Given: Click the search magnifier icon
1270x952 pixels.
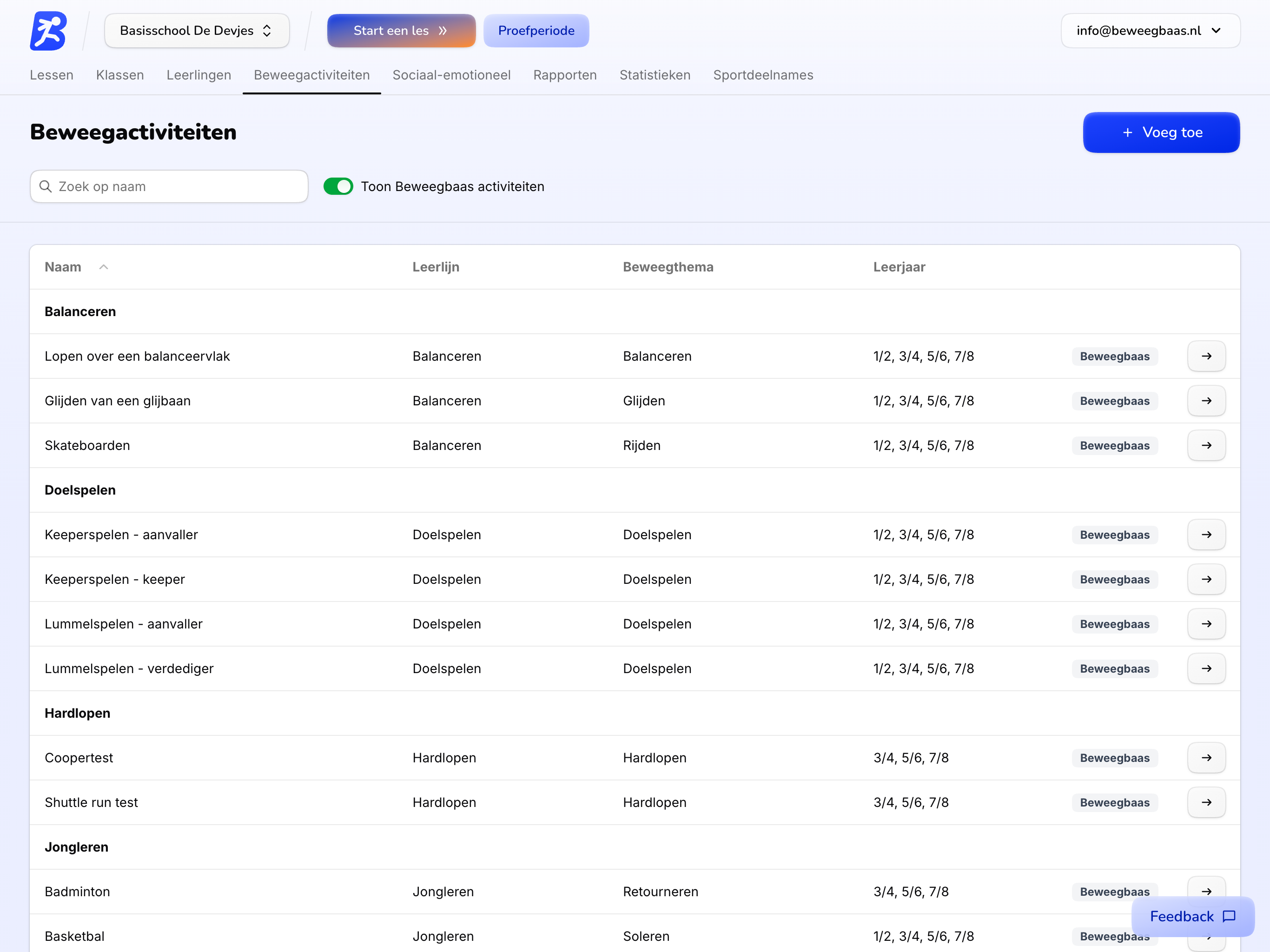Looking at the screenshot, I should [46, 186].
